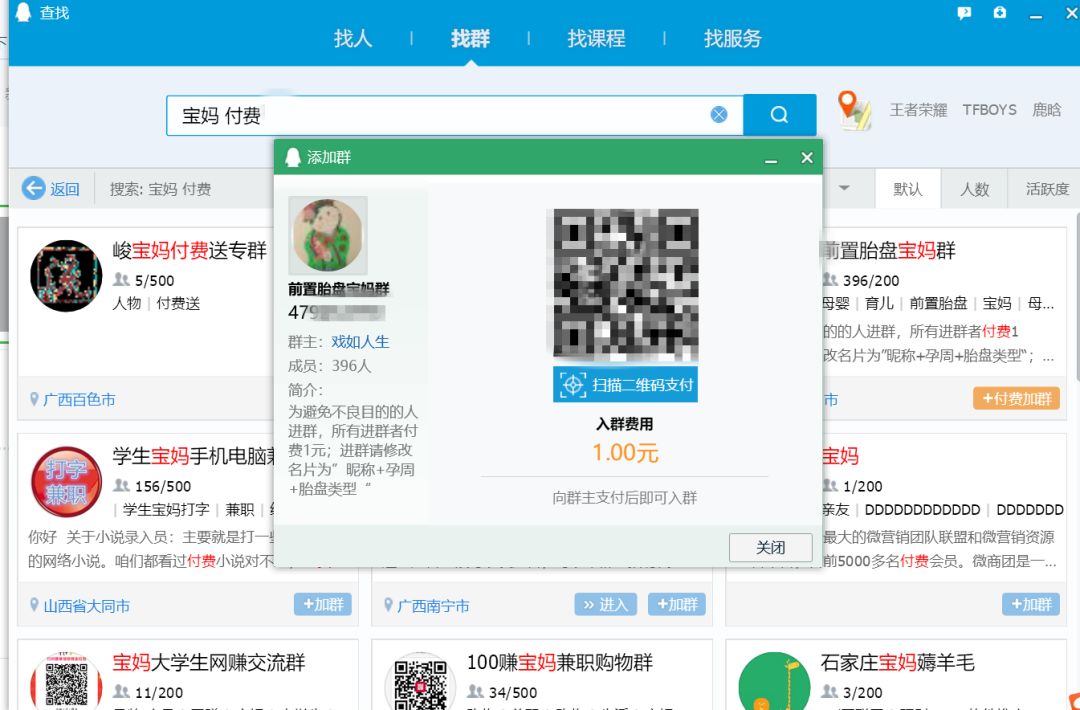Click the payment QR code image

point(627,280)
